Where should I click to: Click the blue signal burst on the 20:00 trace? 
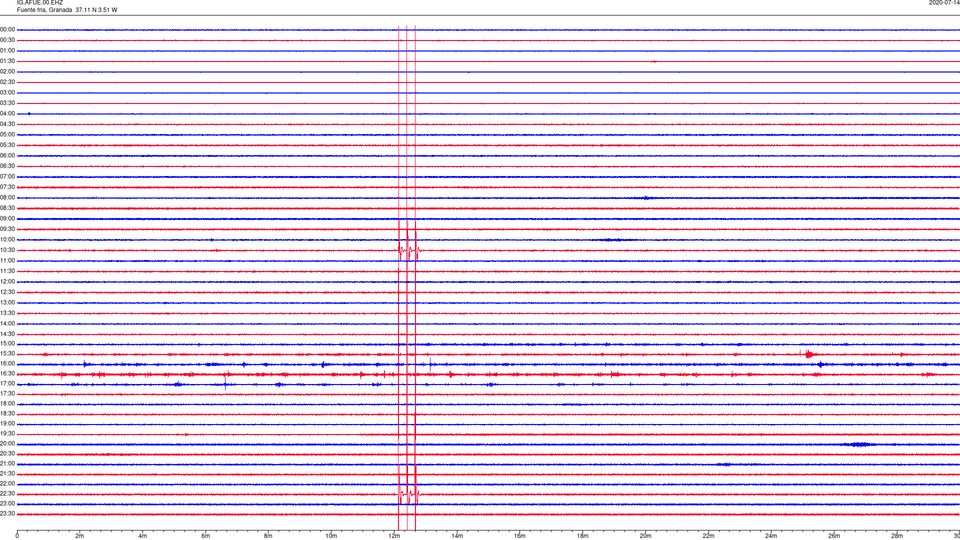(858, 444)
